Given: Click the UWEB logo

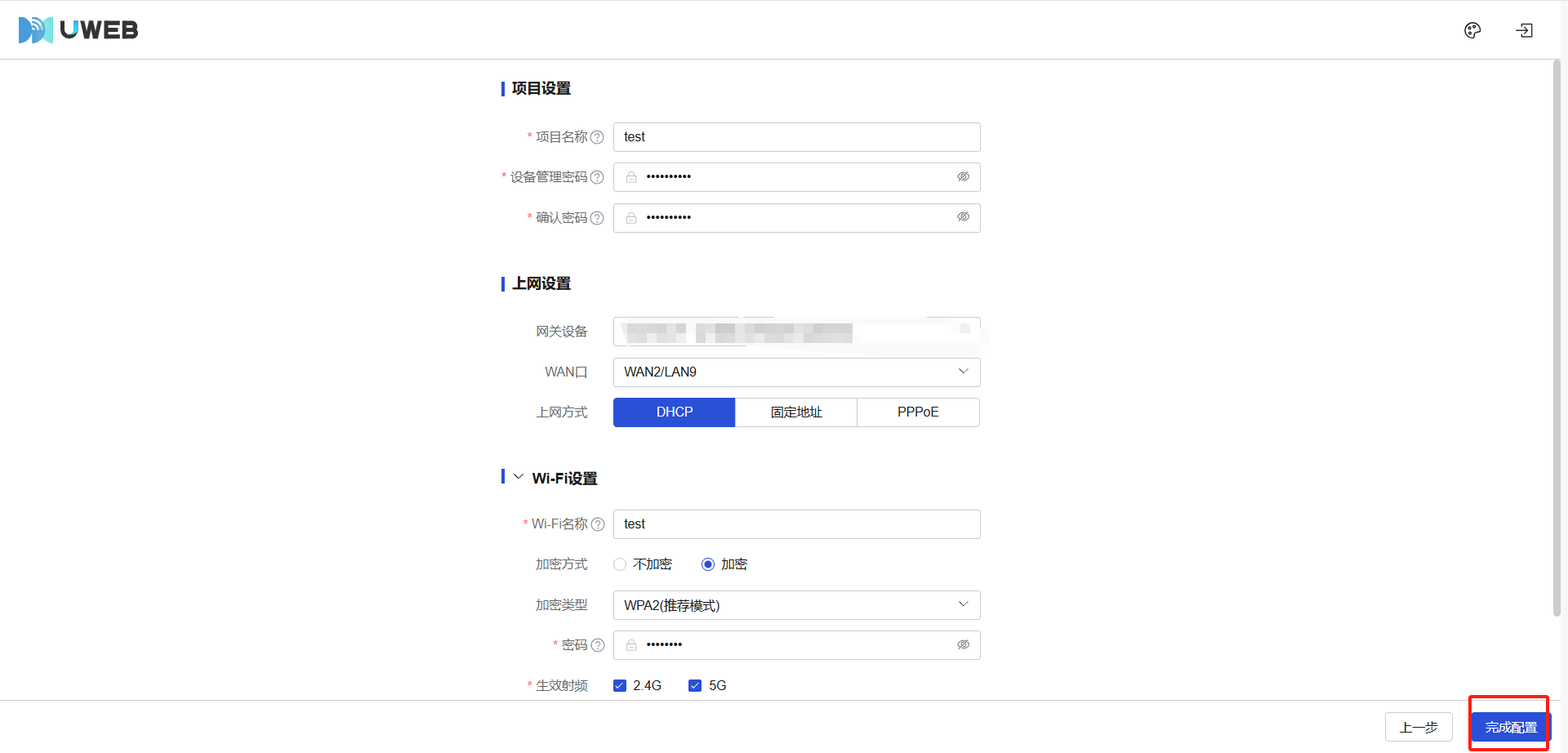Looking at the screenshot, I should pyautogui.click(x=78, y=30).
